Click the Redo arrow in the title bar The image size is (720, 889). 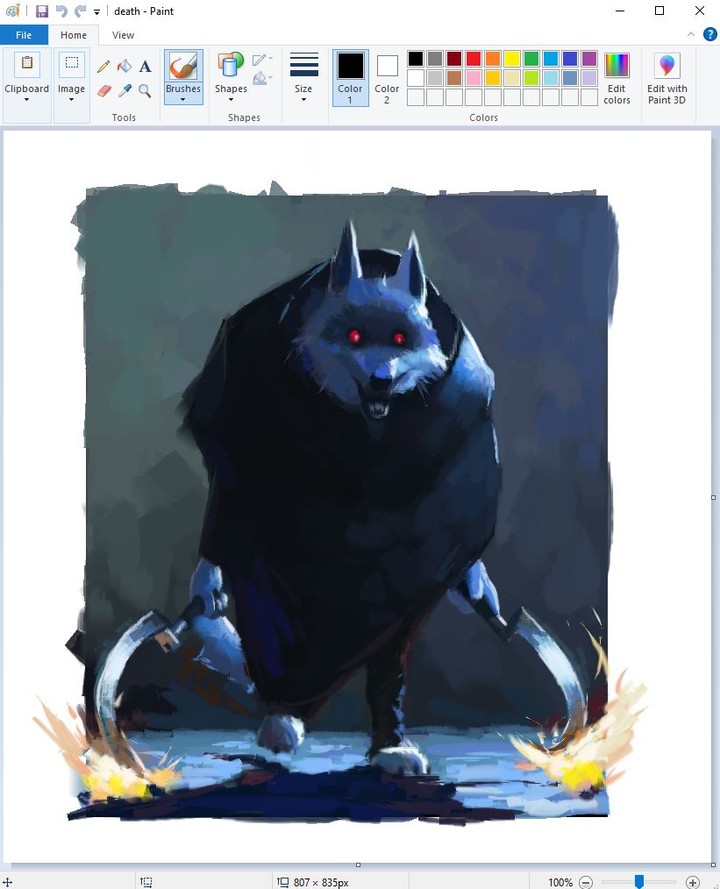pos(81,11)
